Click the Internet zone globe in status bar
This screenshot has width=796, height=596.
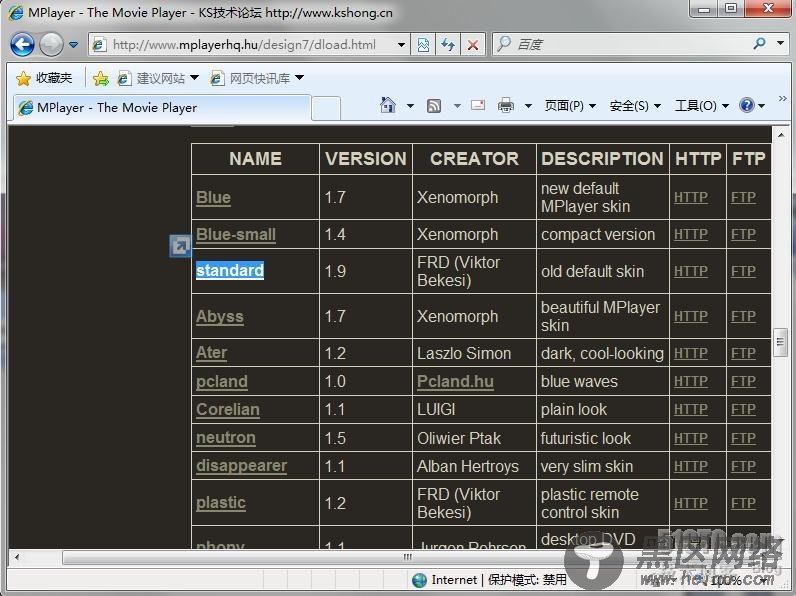419,580
